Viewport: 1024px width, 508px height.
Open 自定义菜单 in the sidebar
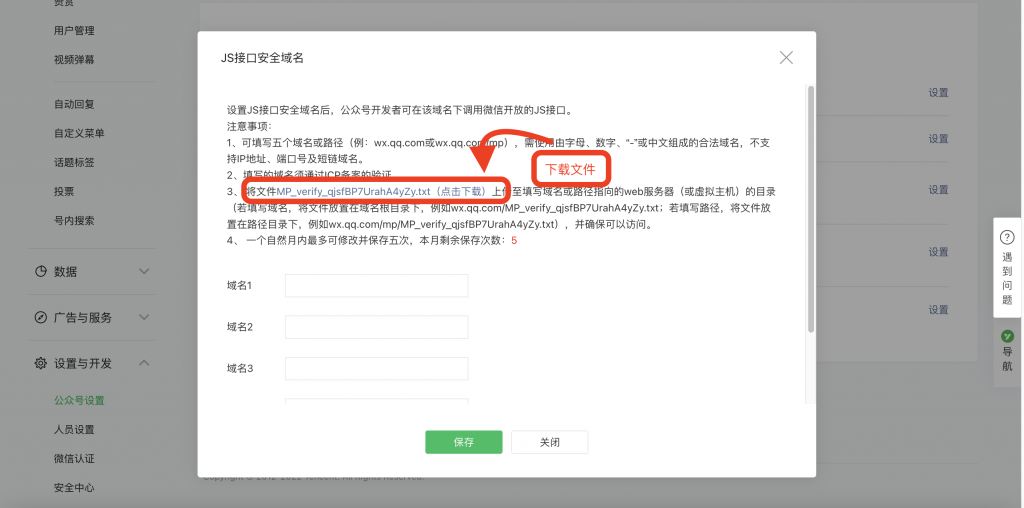point(79,133)
